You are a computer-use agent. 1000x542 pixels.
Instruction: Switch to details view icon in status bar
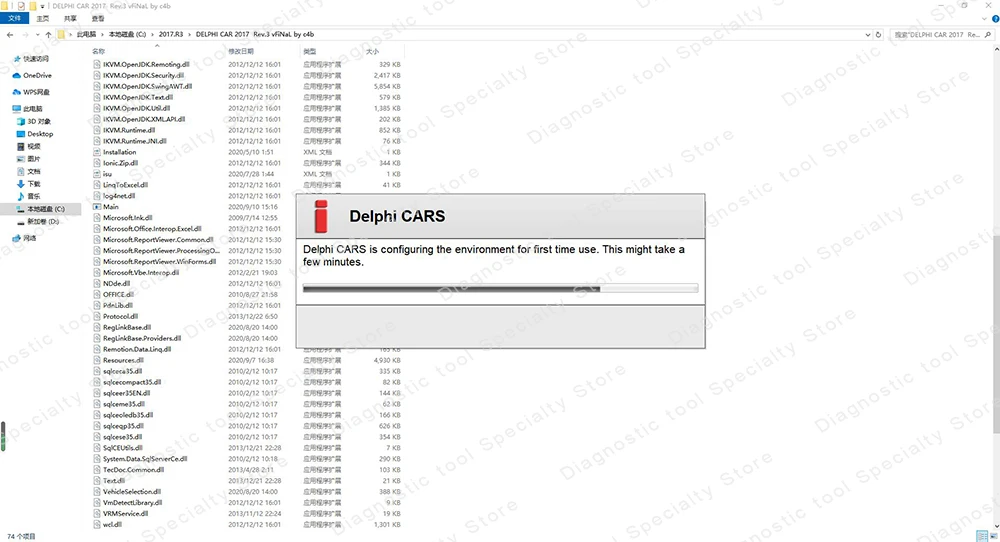982,536
